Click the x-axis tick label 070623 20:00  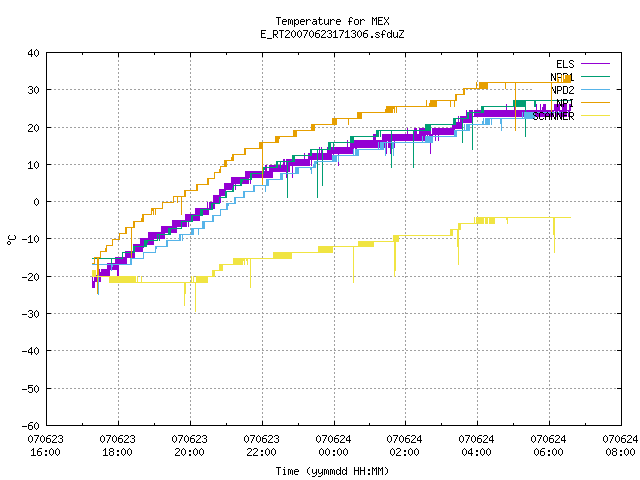coord(189,446)
